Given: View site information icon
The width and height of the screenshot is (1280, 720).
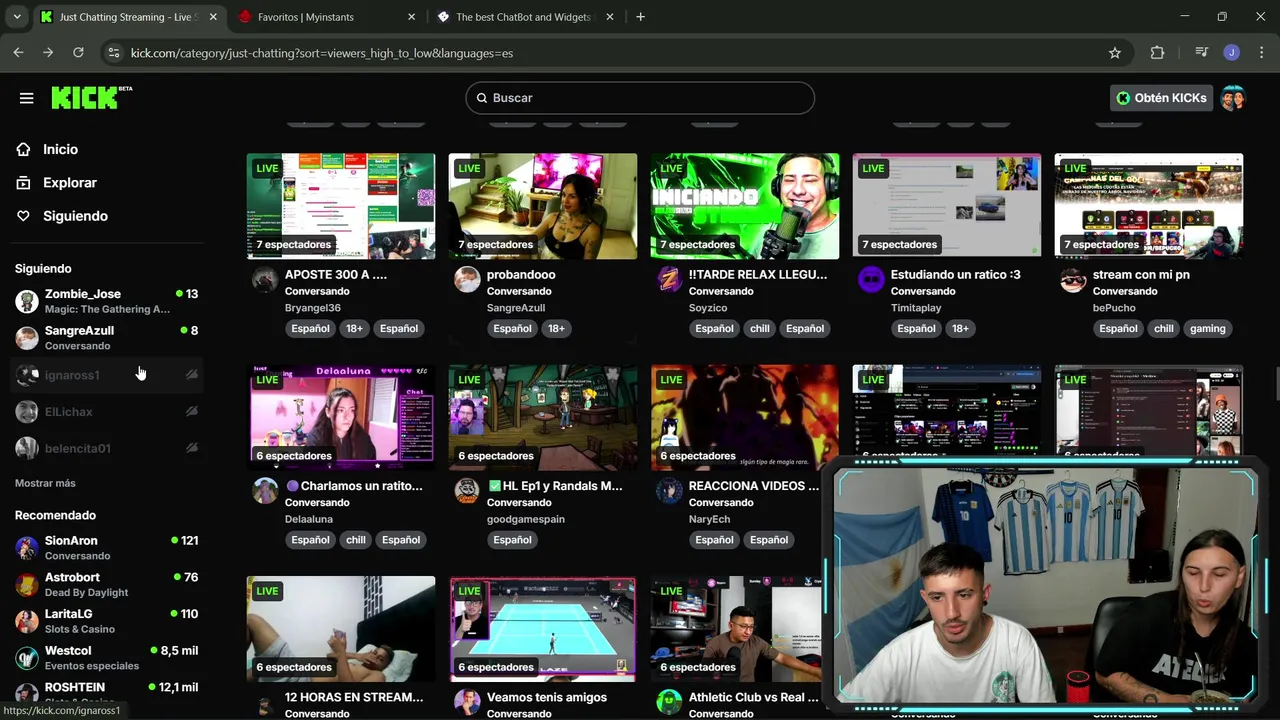Looking at the screenshot, I should [x=113, y=53].
